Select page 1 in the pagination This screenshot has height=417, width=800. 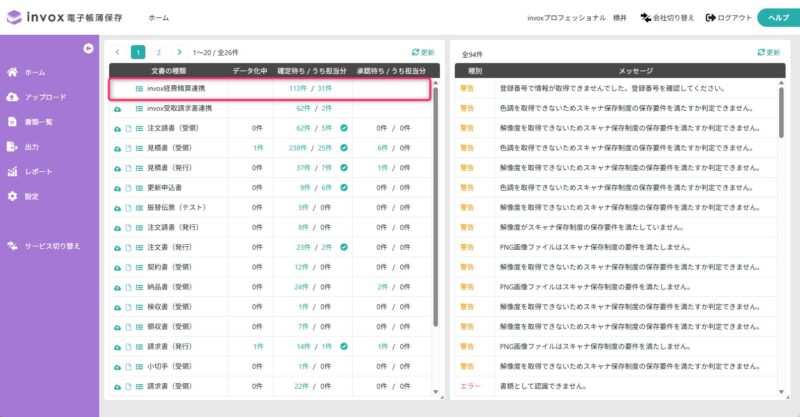pos(138,52)
